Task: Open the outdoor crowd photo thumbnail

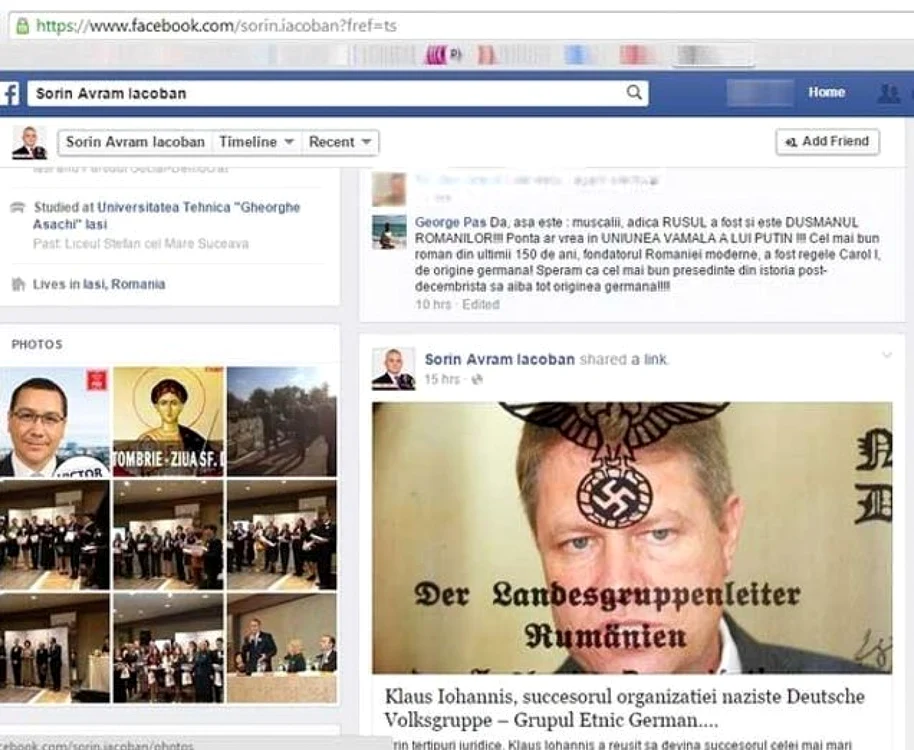Action: click(282, 421)
